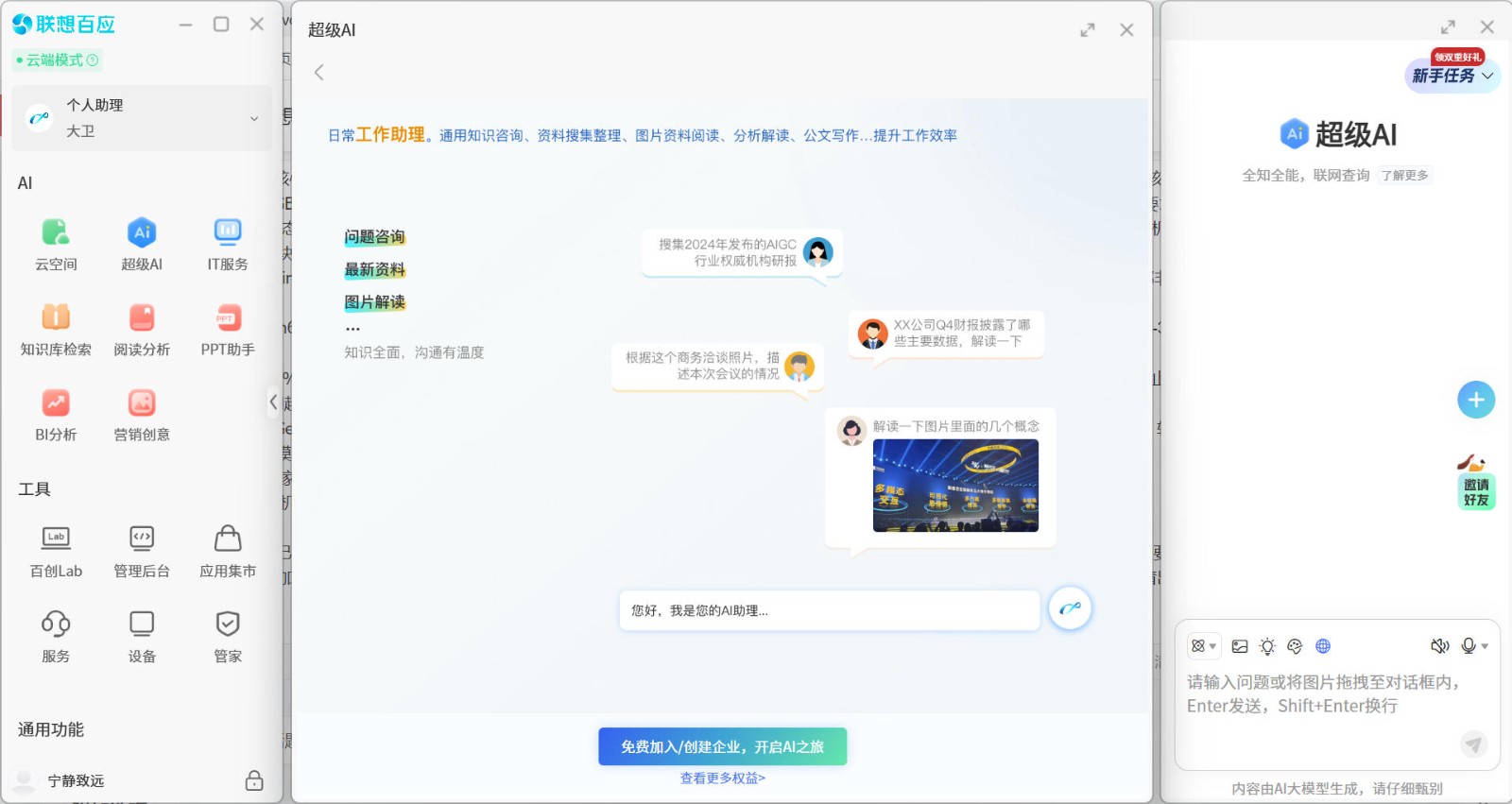Toggle the web search globe icon
The width and height of the screenshot is (1512, 804).
pyautogui.click(x=1323, y=646)
